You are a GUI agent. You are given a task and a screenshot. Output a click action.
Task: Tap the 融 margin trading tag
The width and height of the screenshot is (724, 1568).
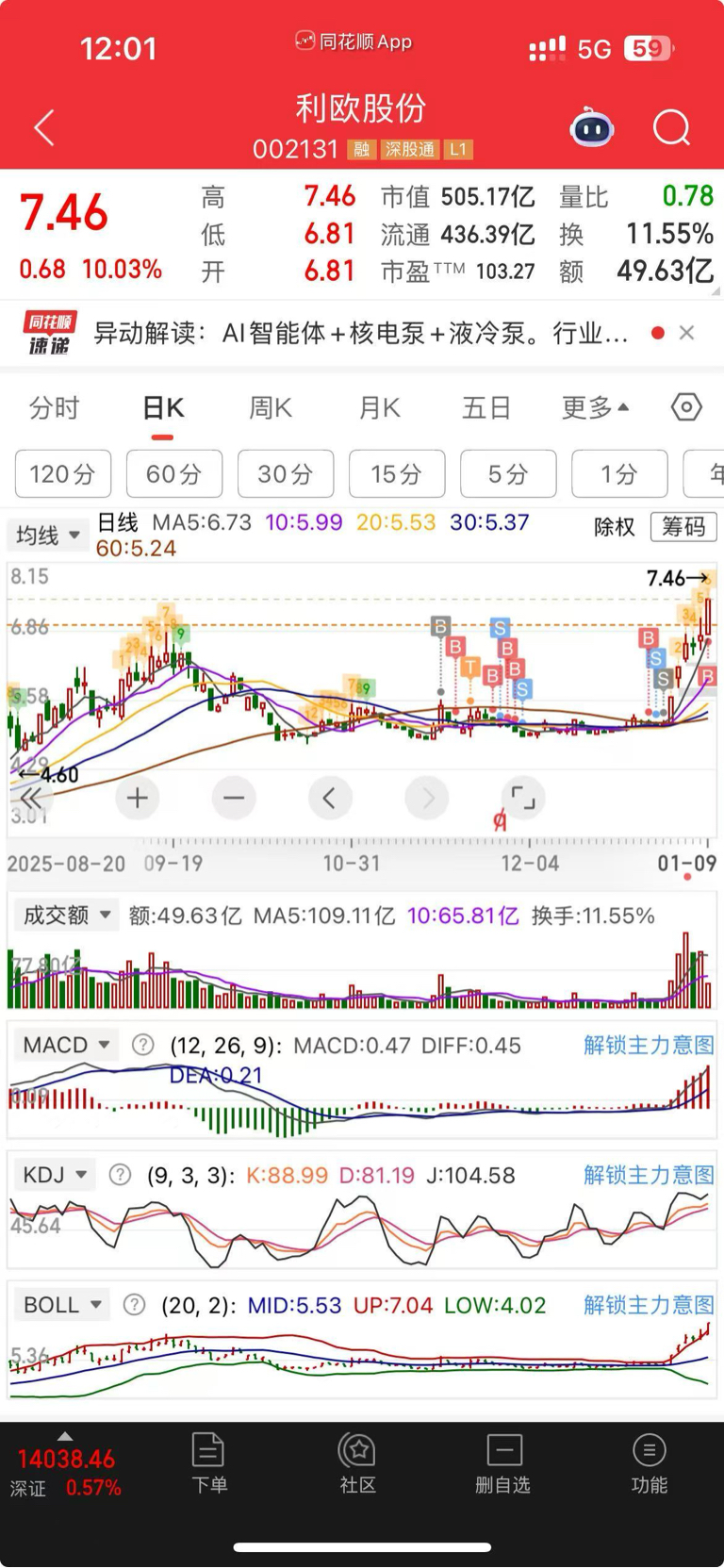click(x=362, y=150)
